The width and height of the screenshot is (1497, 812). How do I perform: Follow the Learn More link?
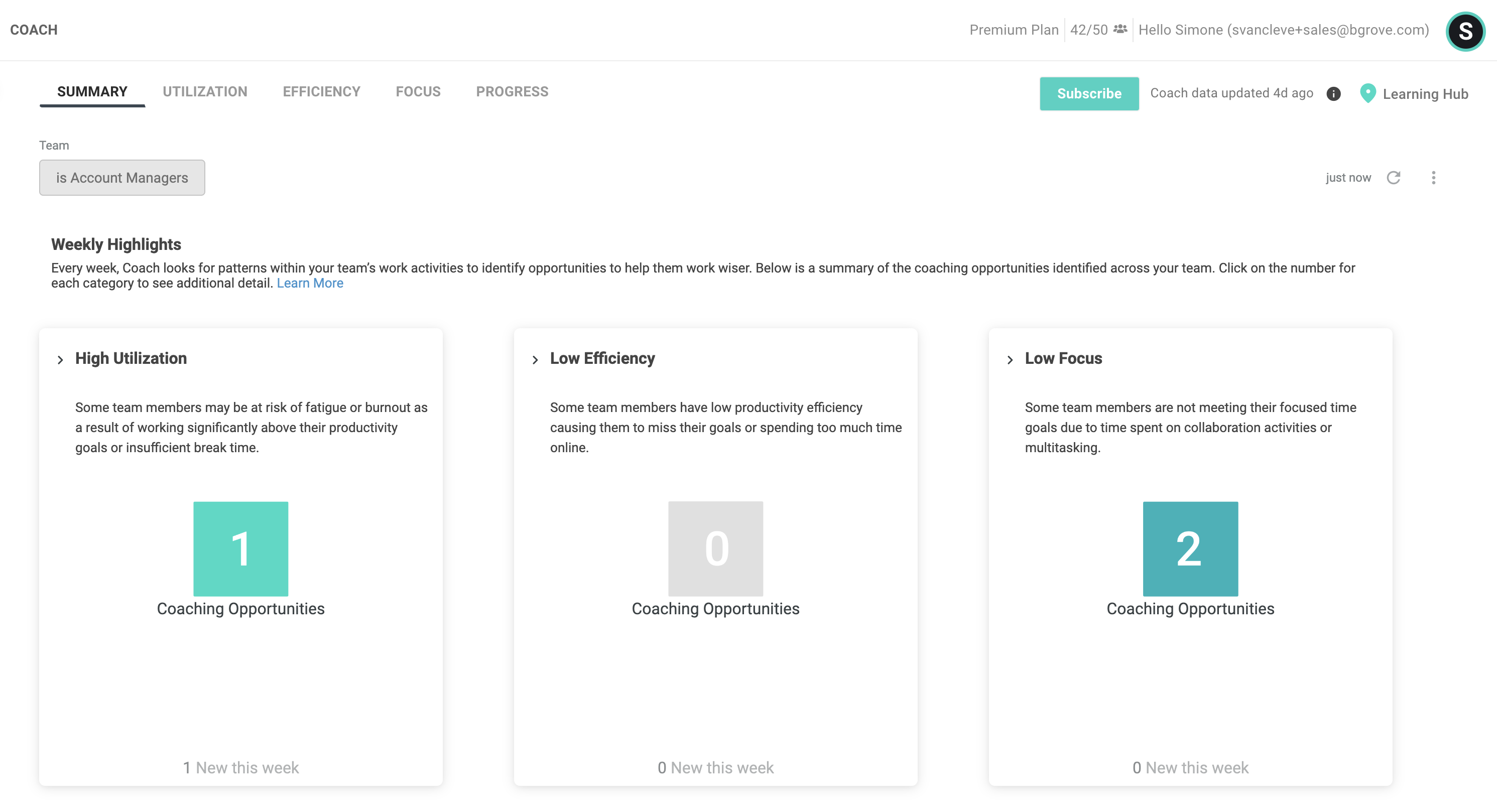(x=310, y=283)
